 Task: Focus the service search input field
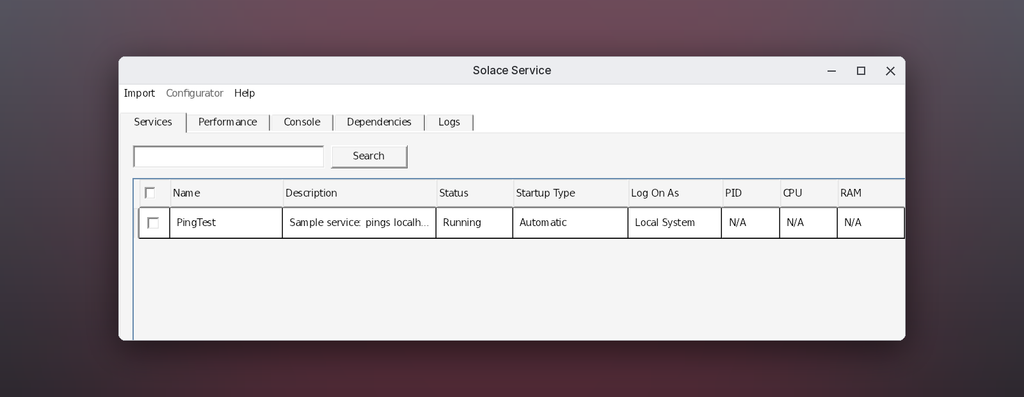click(x=229, y=157)
